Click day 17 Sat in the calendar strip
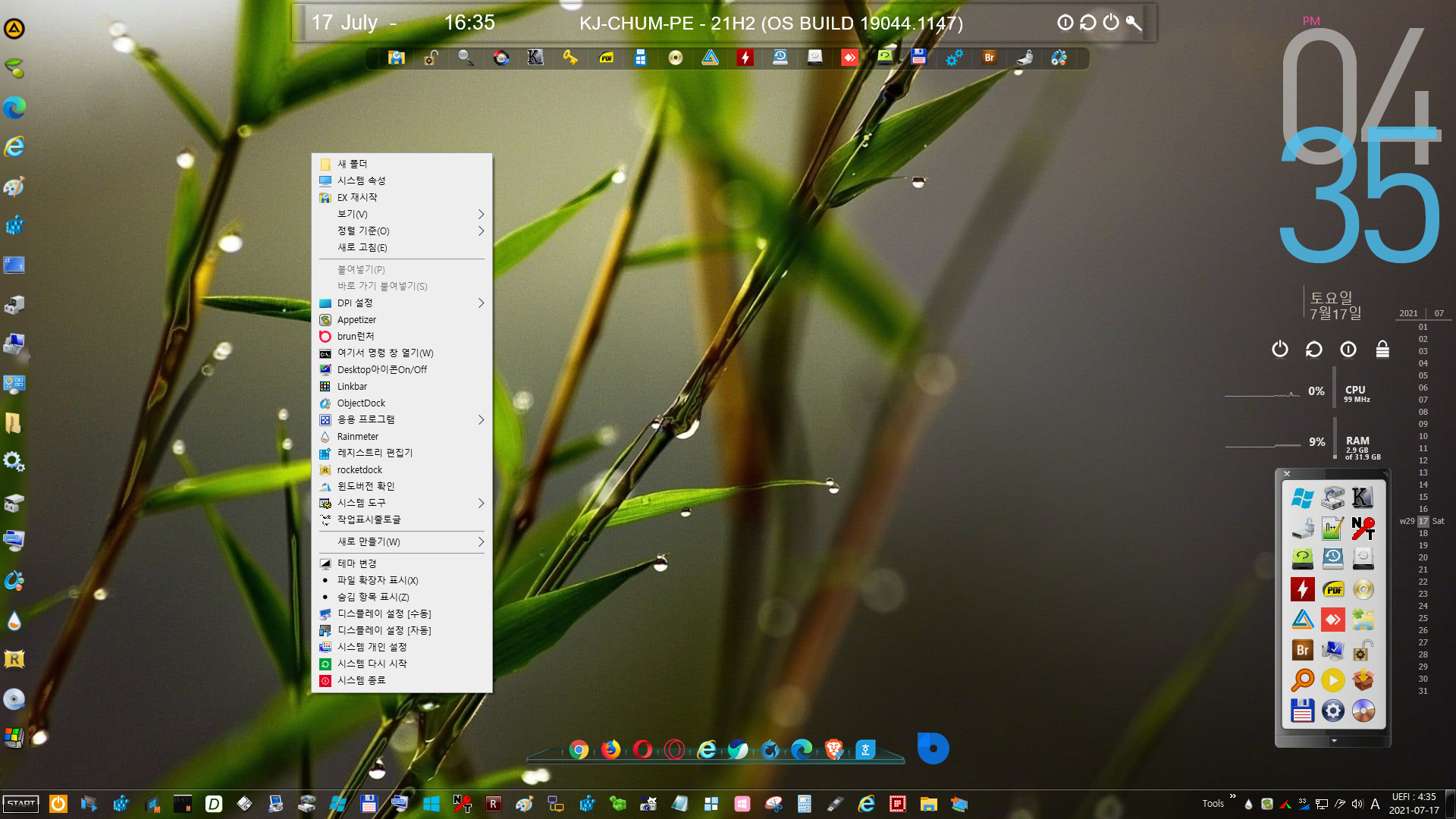The width and height of the screenshot is (1456, 819). pos(1423,521)
